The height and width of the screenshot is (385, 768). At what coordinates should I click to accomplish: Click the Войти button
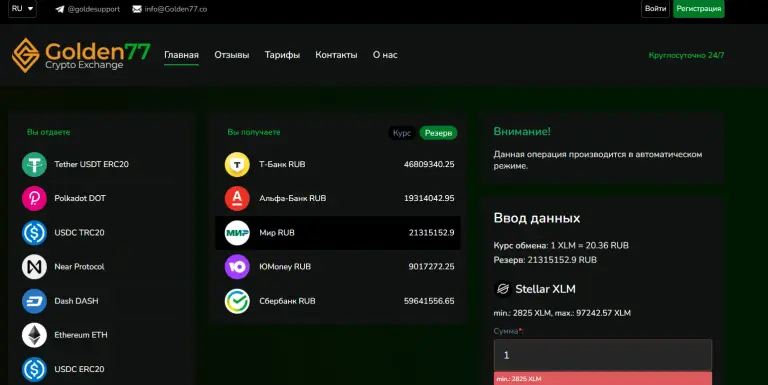(x=655, y=9)
